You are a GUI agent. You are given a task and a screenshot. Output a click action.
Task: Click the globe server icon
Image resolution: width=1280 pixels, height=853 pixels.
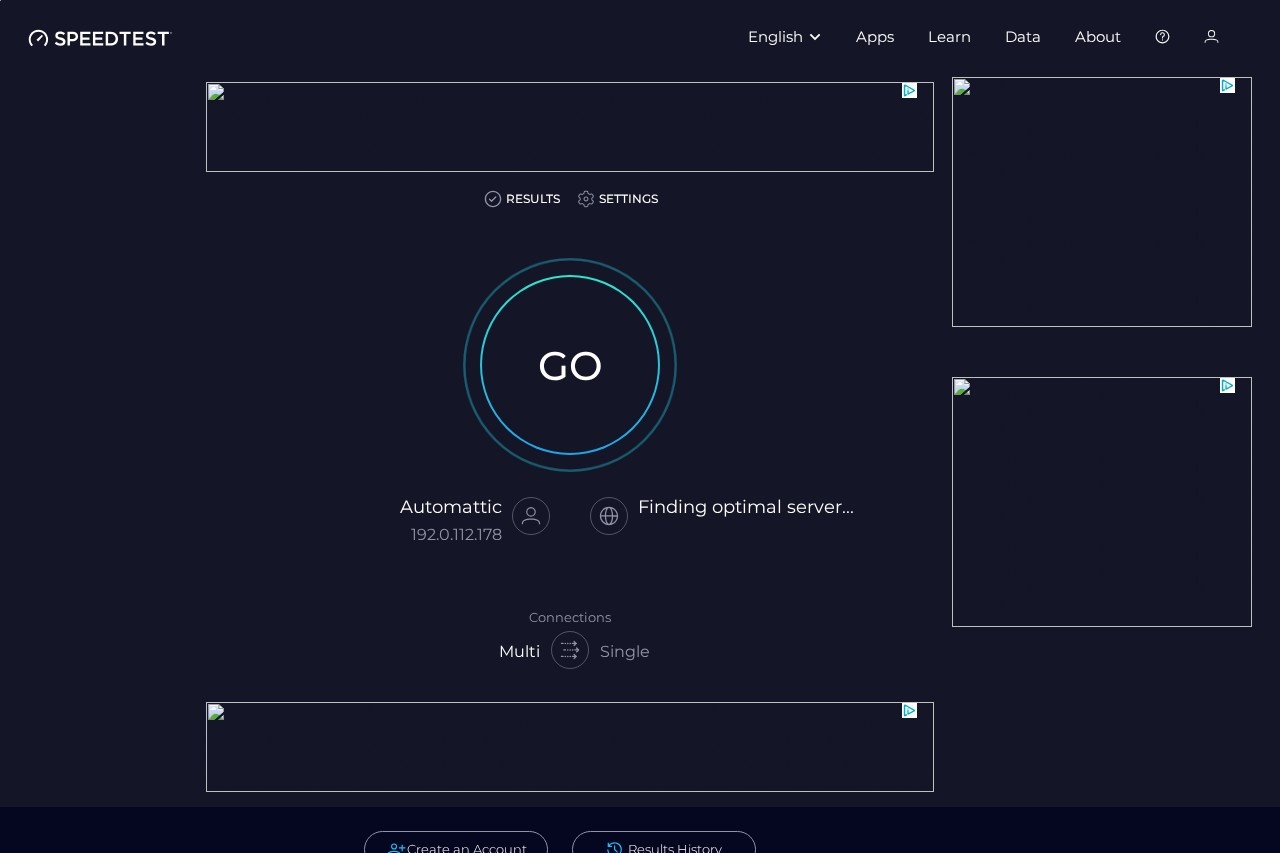[609, 516]
